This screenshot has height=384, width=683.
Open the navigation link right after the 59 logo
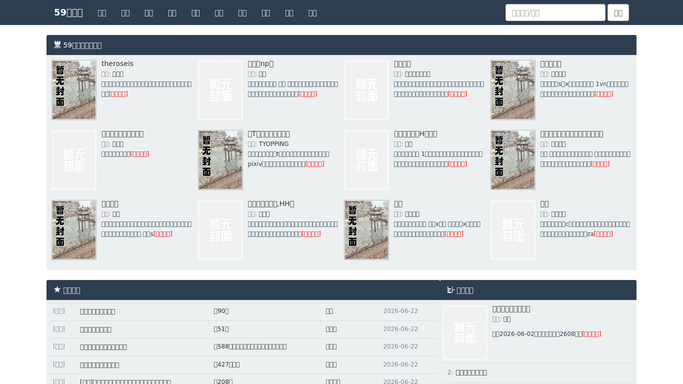102,13
